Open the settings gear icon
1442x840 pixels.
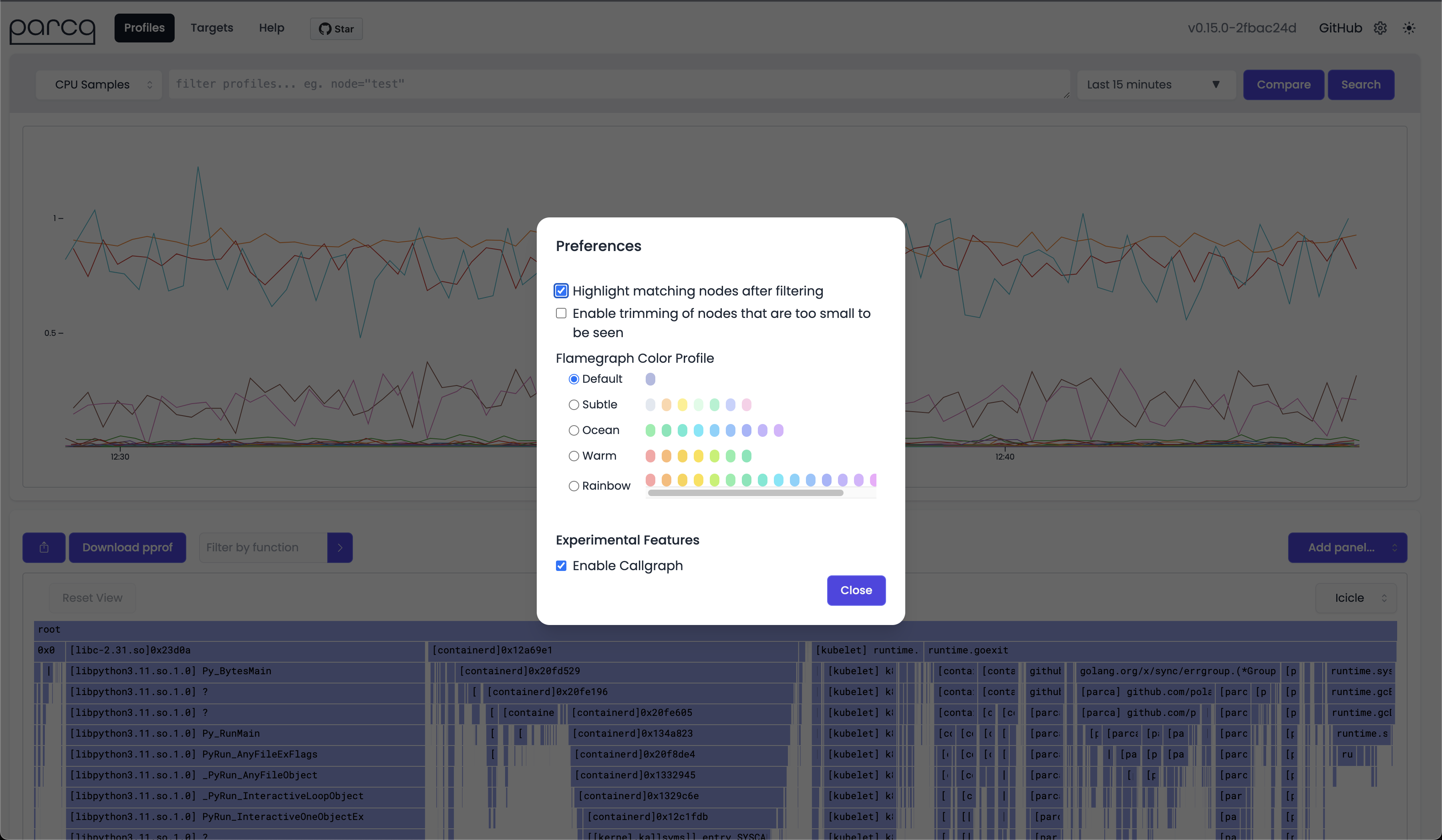(1380, 28)
